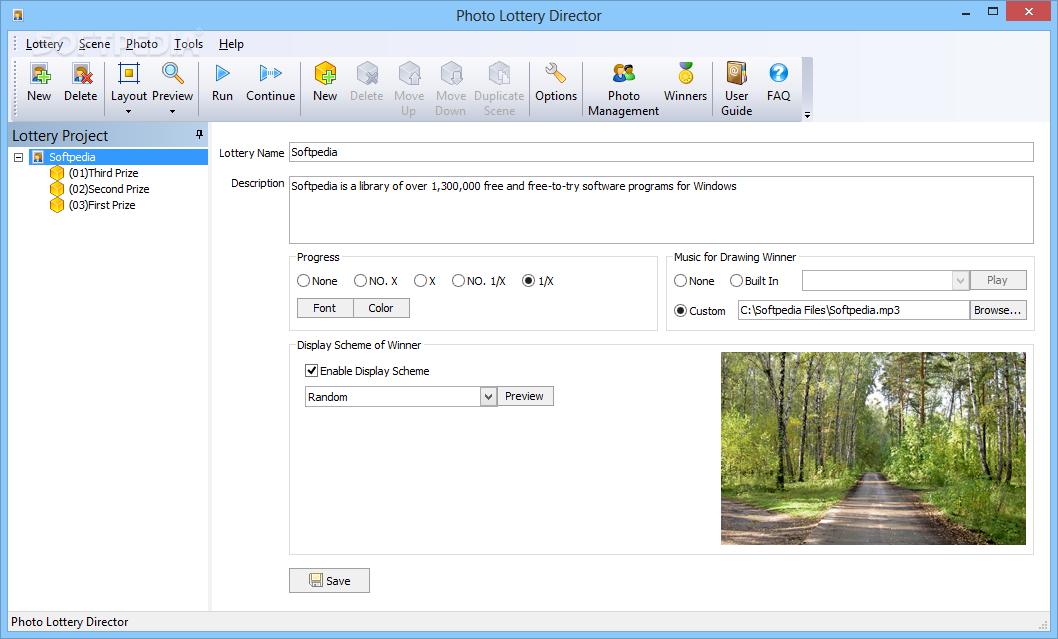Run the lottery with Run icon

222,74
